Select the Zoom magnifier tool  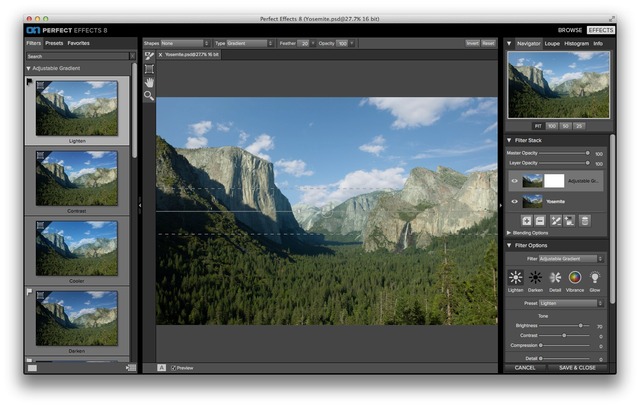pyautogui.click(x=149, y=96)
